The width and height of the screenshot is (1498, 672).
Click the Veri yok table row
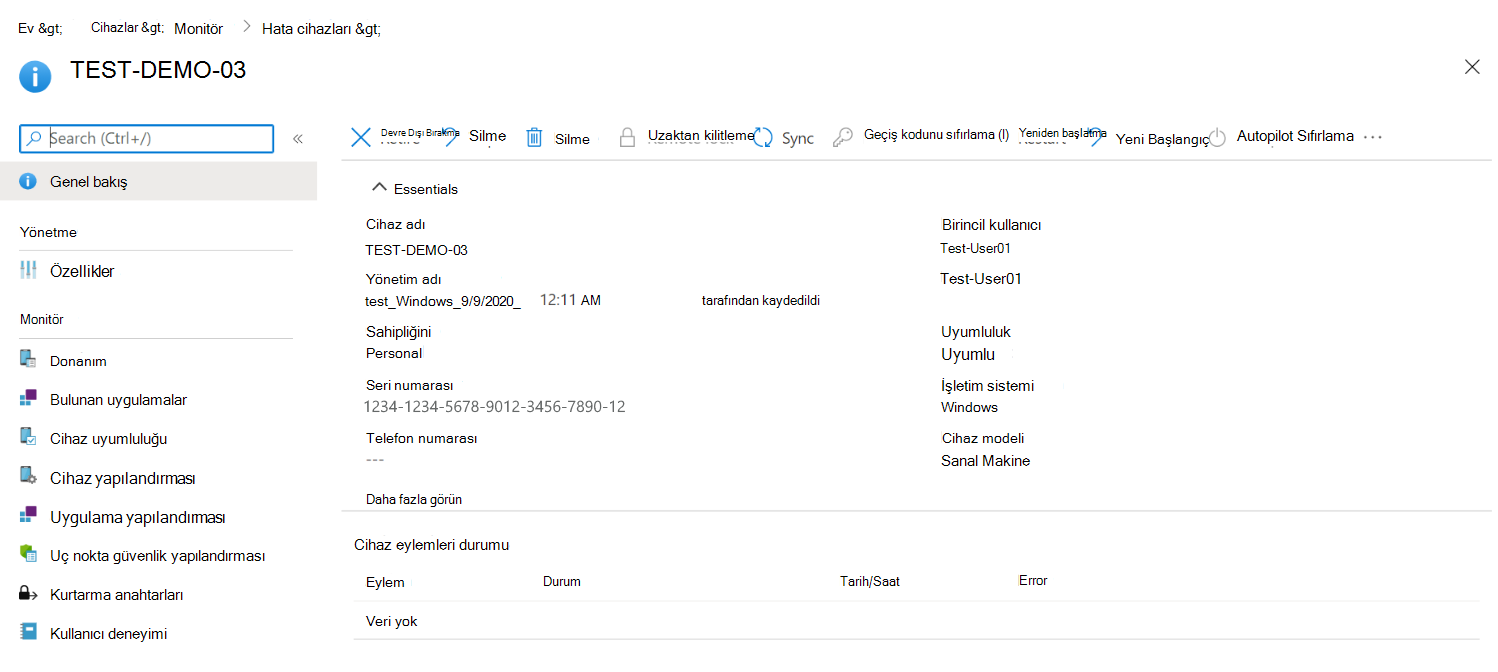point(916,621)
